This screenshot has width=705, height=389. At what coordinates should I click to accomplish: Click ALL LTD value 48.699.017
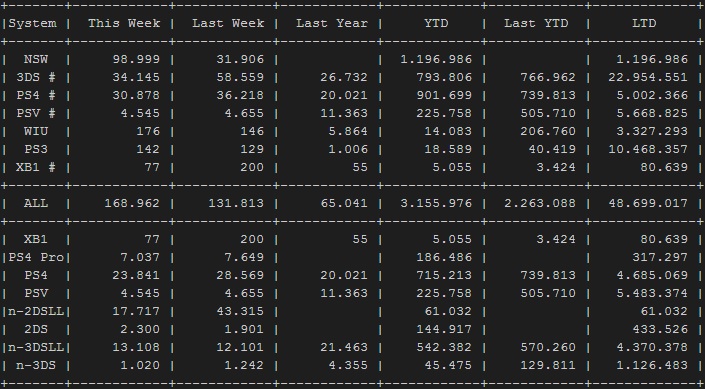tap(648, 203)
